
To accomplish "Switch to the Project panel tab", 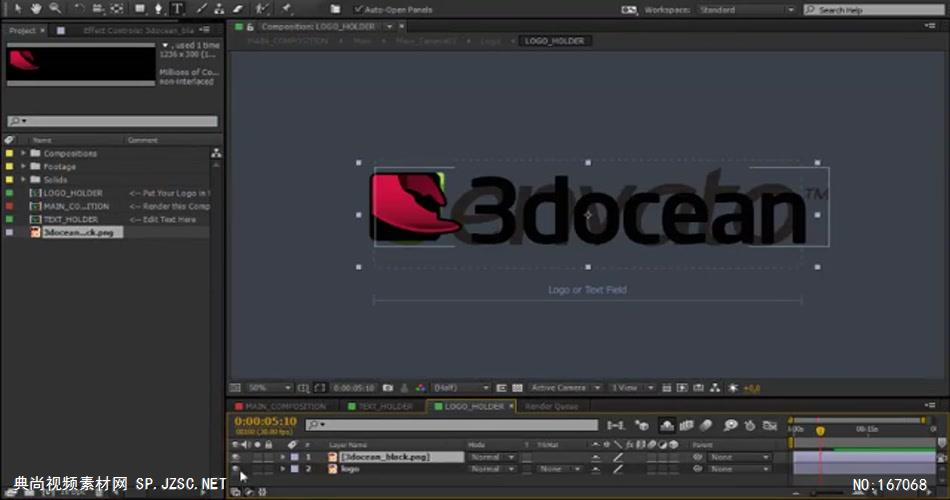I will tap(22, 30).
